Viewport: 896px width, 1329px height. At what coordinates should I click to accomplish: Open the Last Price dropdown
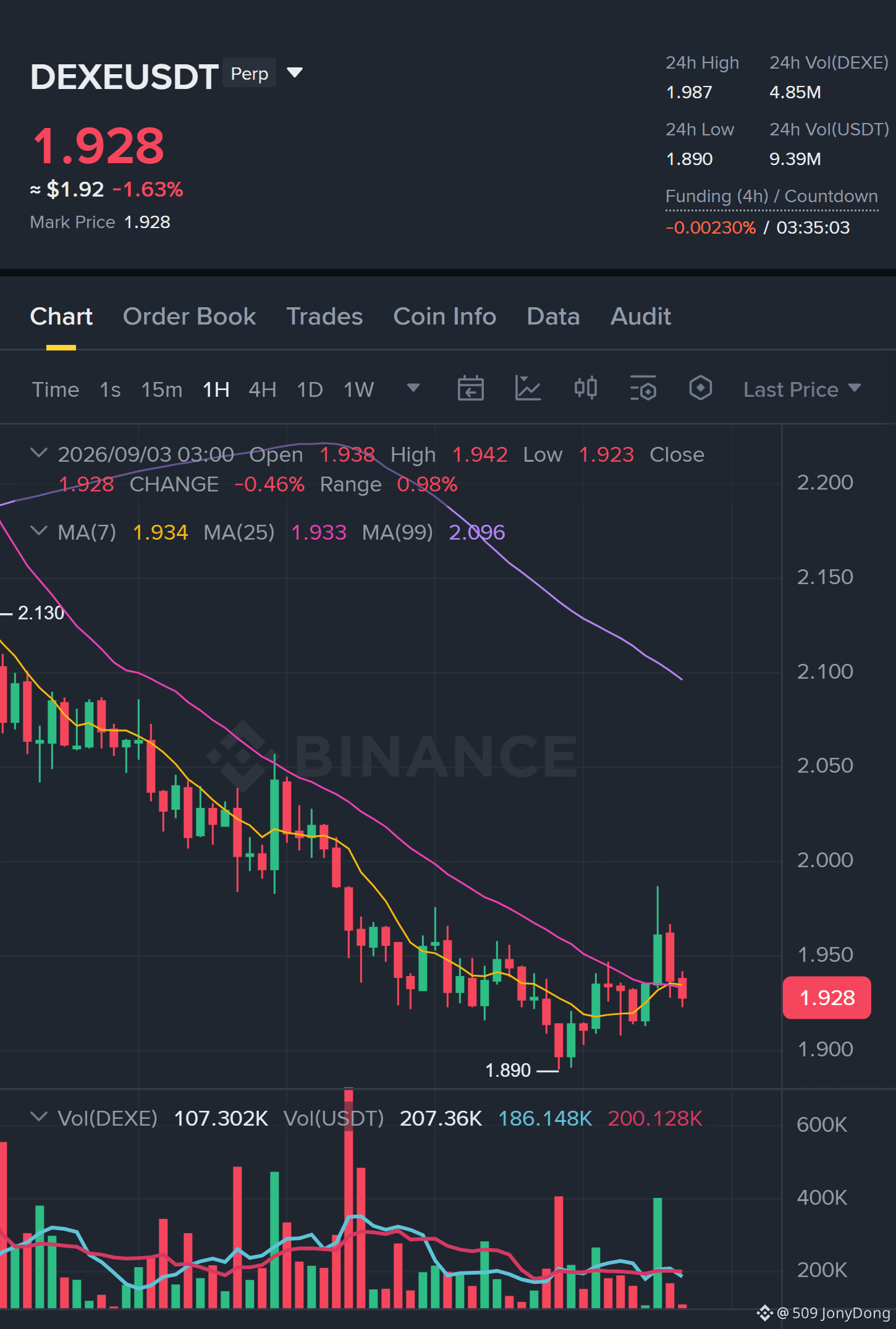coord(801,389)
